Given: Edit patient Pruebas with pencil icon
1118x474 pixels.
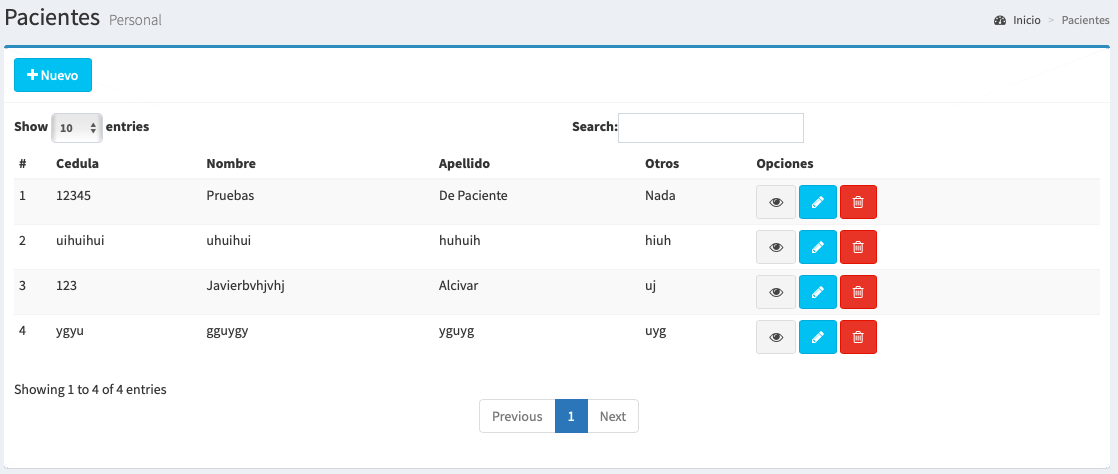Looking at the screenshot, I should (x=817, y=202).
